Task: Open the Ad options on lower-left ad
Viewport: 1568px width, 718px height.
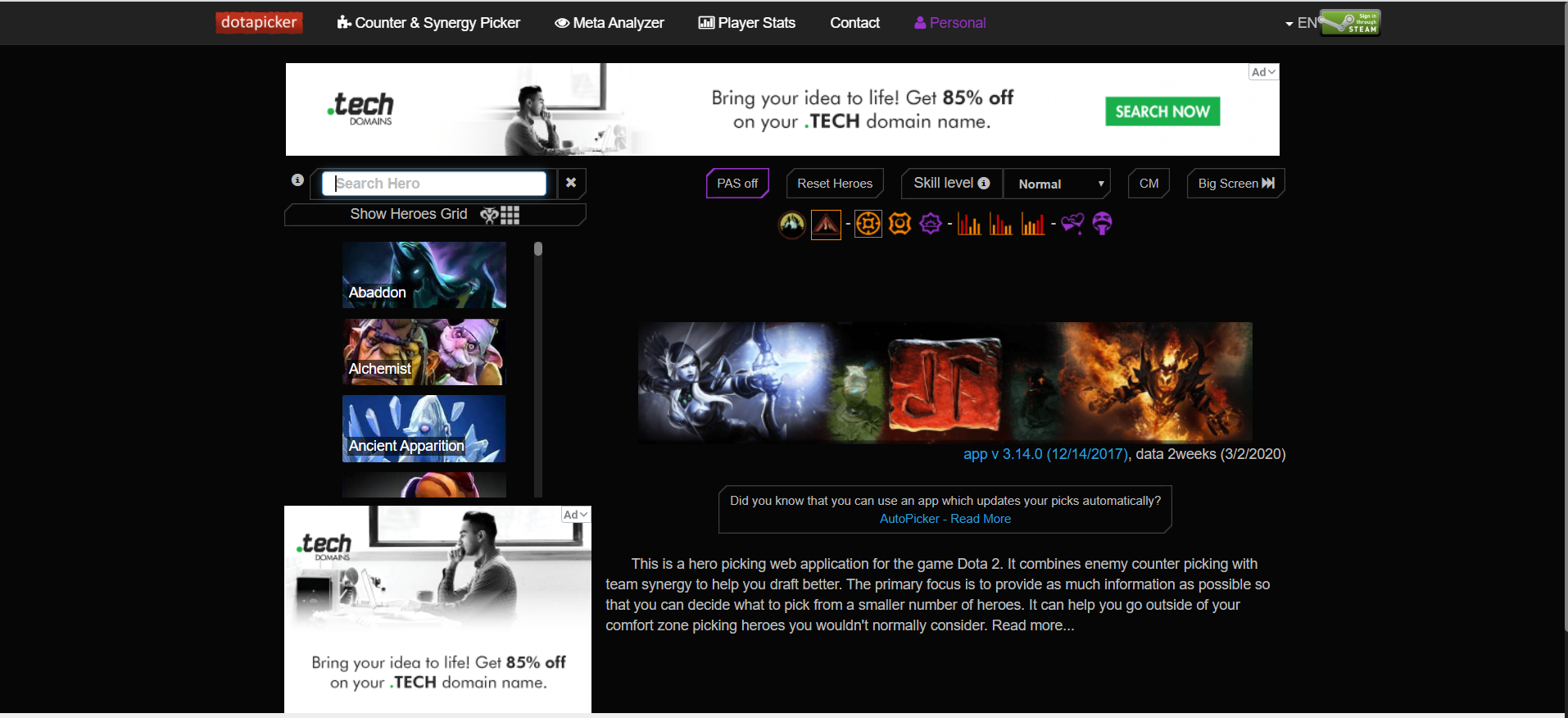Action: (x=575, y=515)
